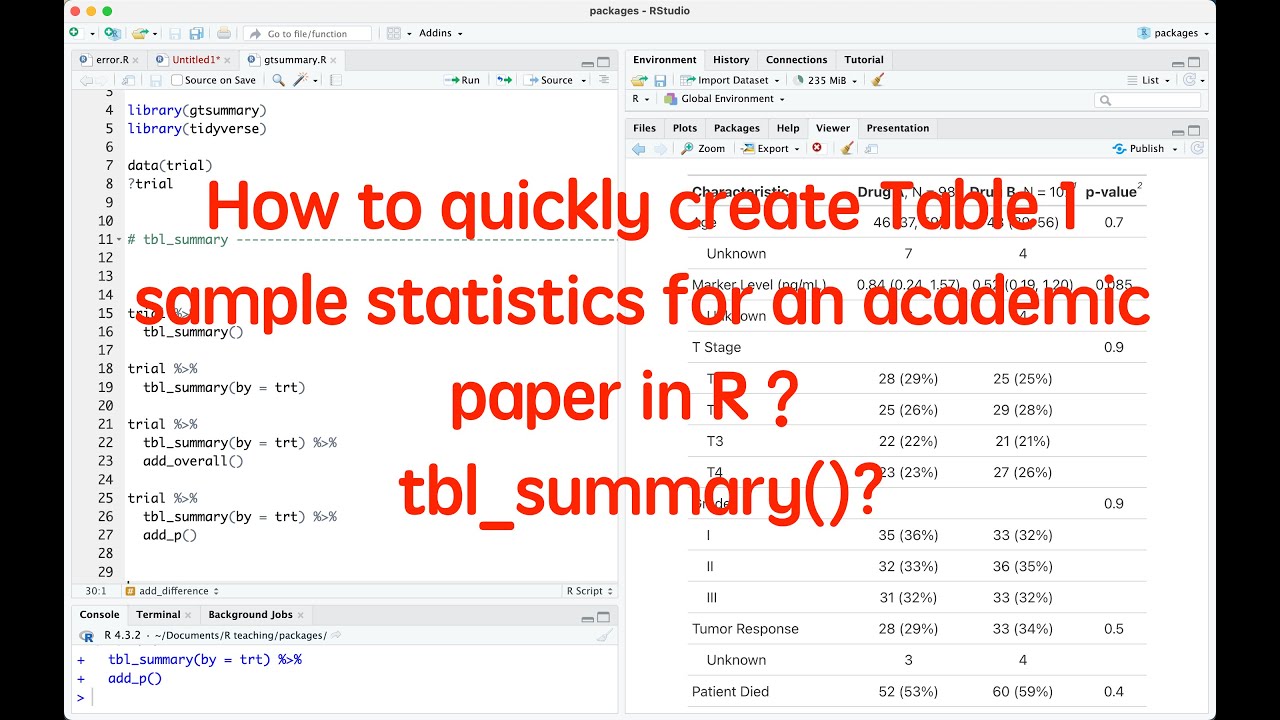This screenshot has height=720, width=1280.
Task: Maximize the Console pane
Action: point(603,616)
